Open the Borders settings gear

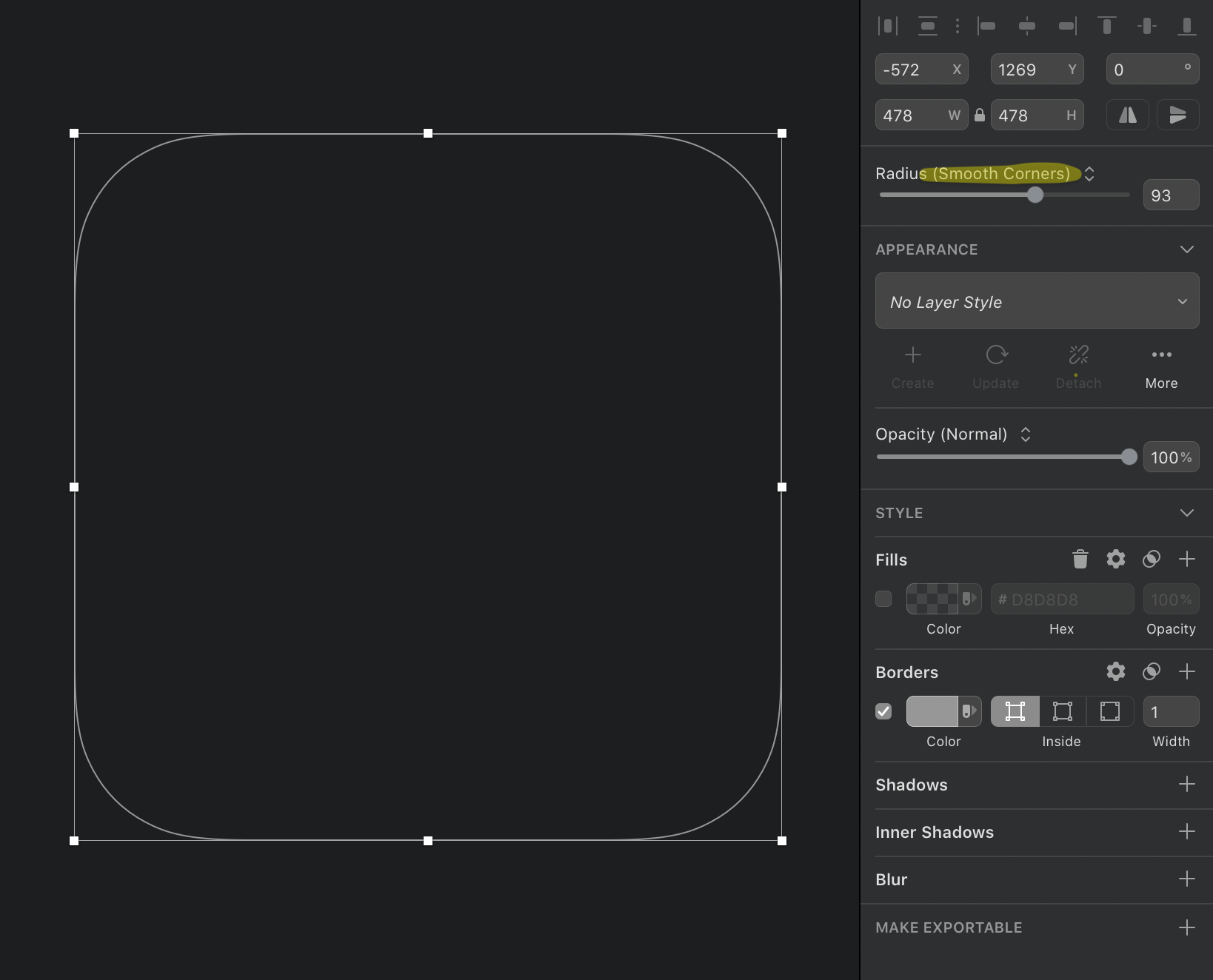(x=1116, y=671)
